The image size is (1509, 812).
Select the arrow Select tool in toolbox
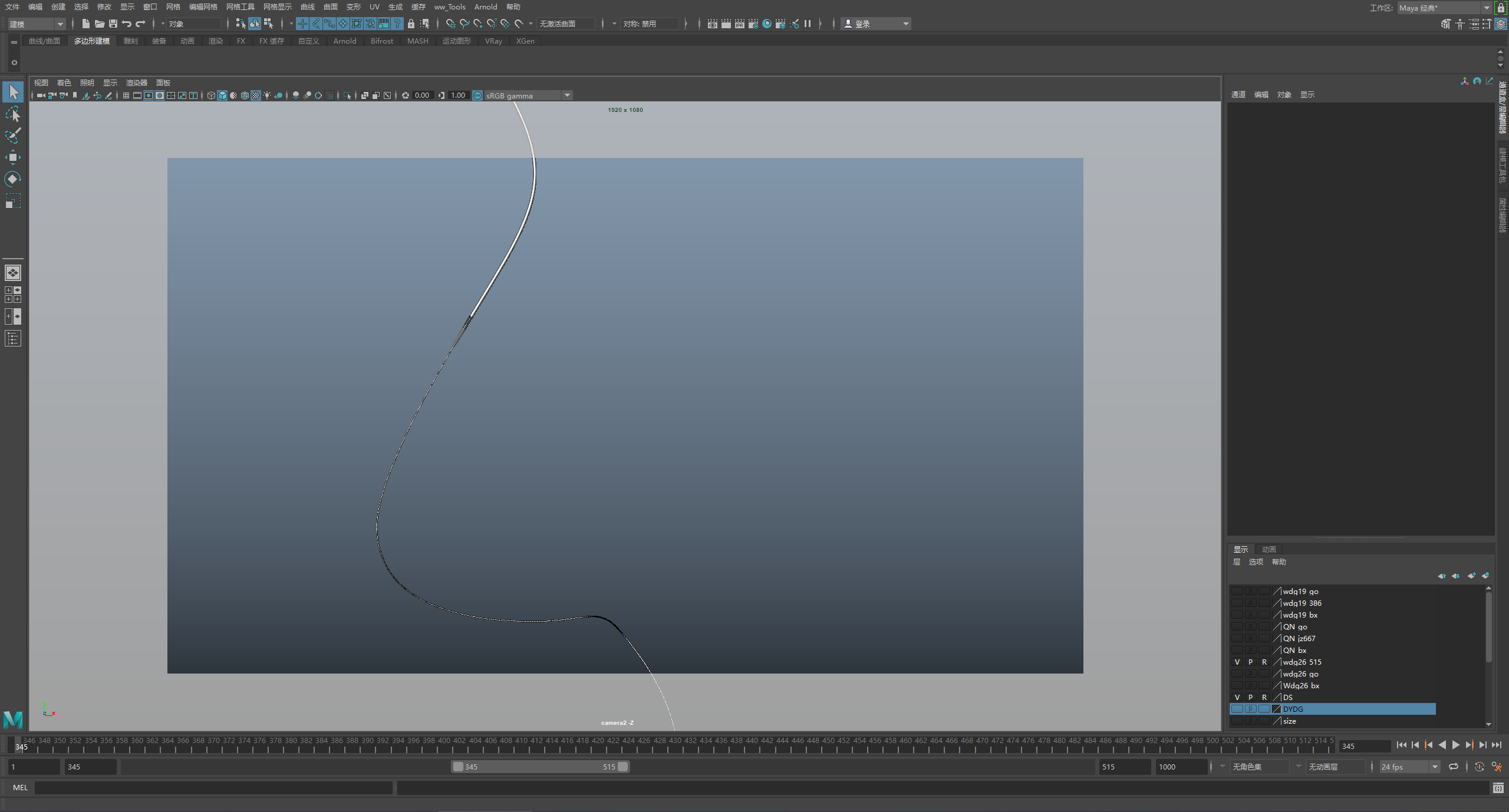(13, 92)
